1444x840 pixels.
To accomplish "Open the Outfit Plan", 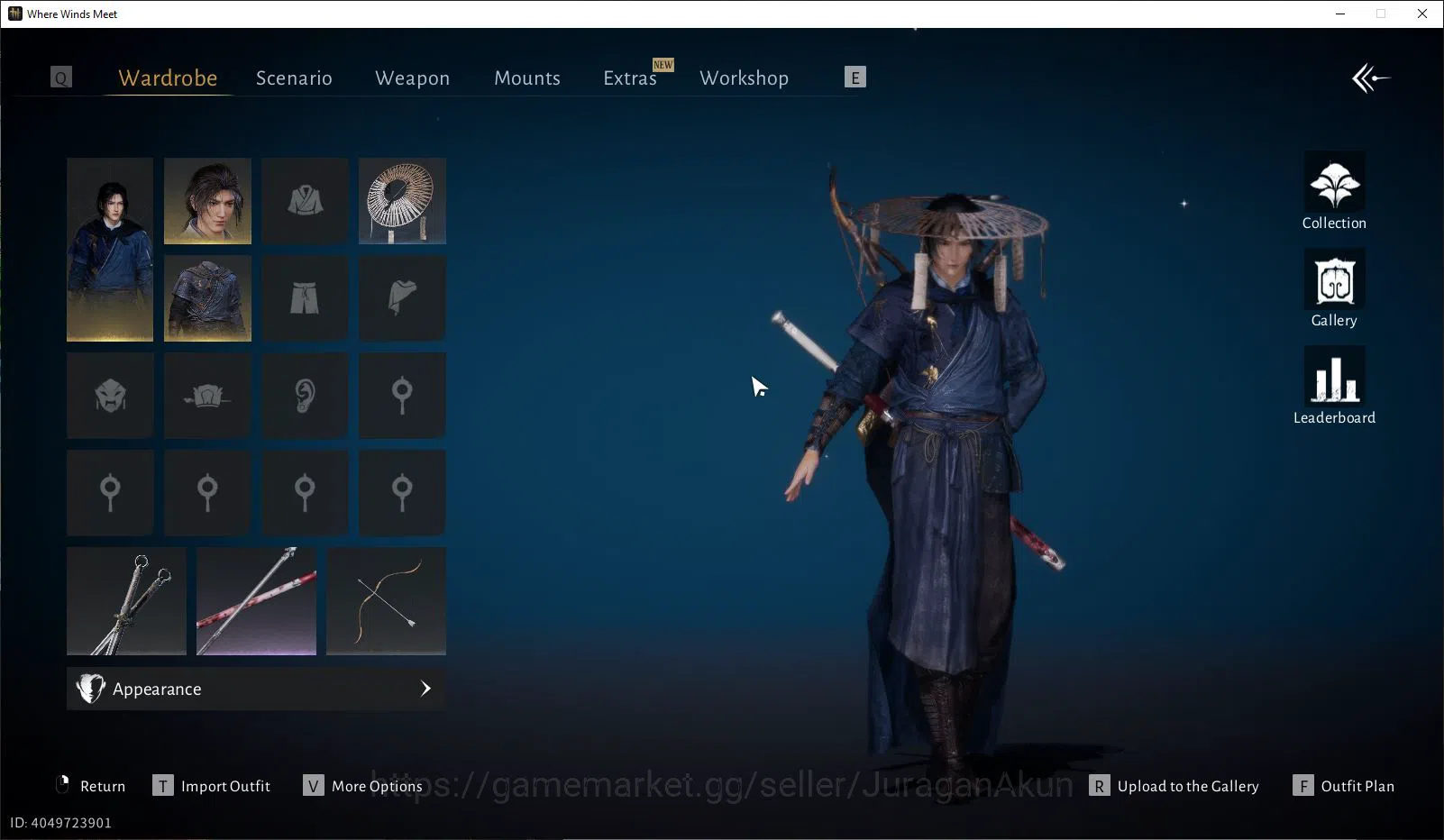I will 1343,786.
